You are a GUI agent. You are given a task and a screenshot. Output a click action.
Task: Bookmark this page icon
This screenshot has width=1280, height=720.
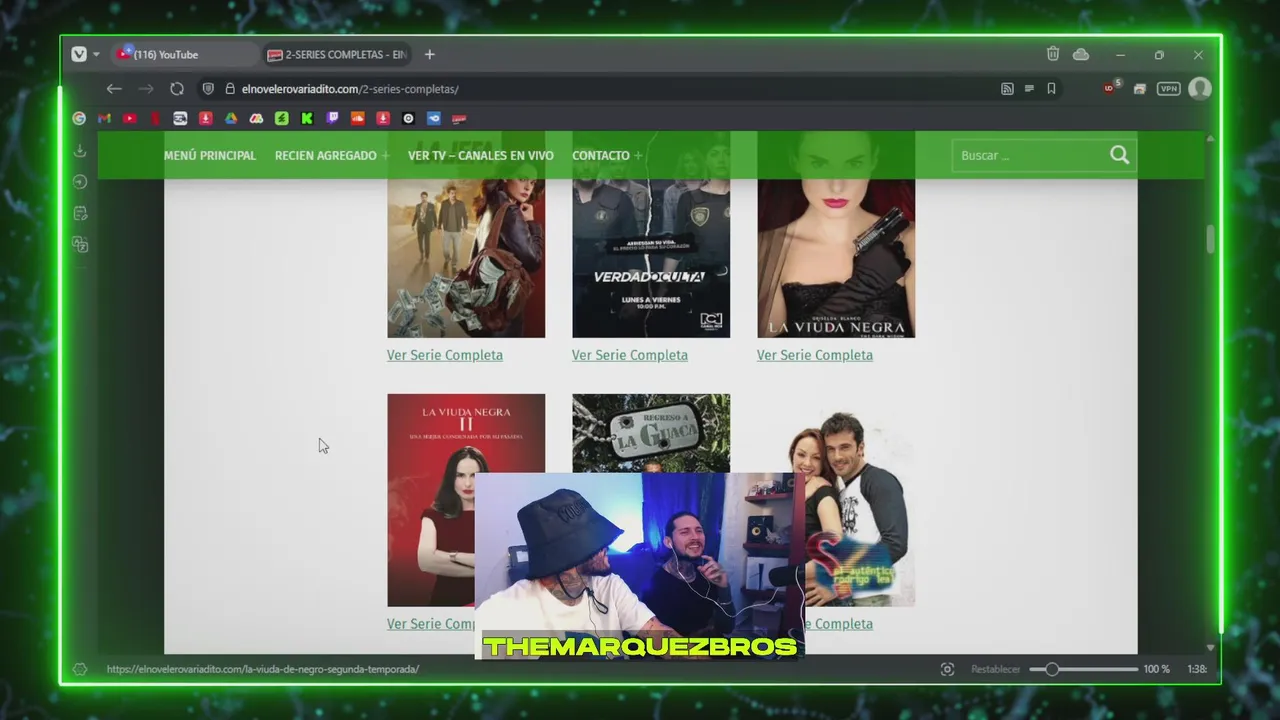tap(1051, 89)
